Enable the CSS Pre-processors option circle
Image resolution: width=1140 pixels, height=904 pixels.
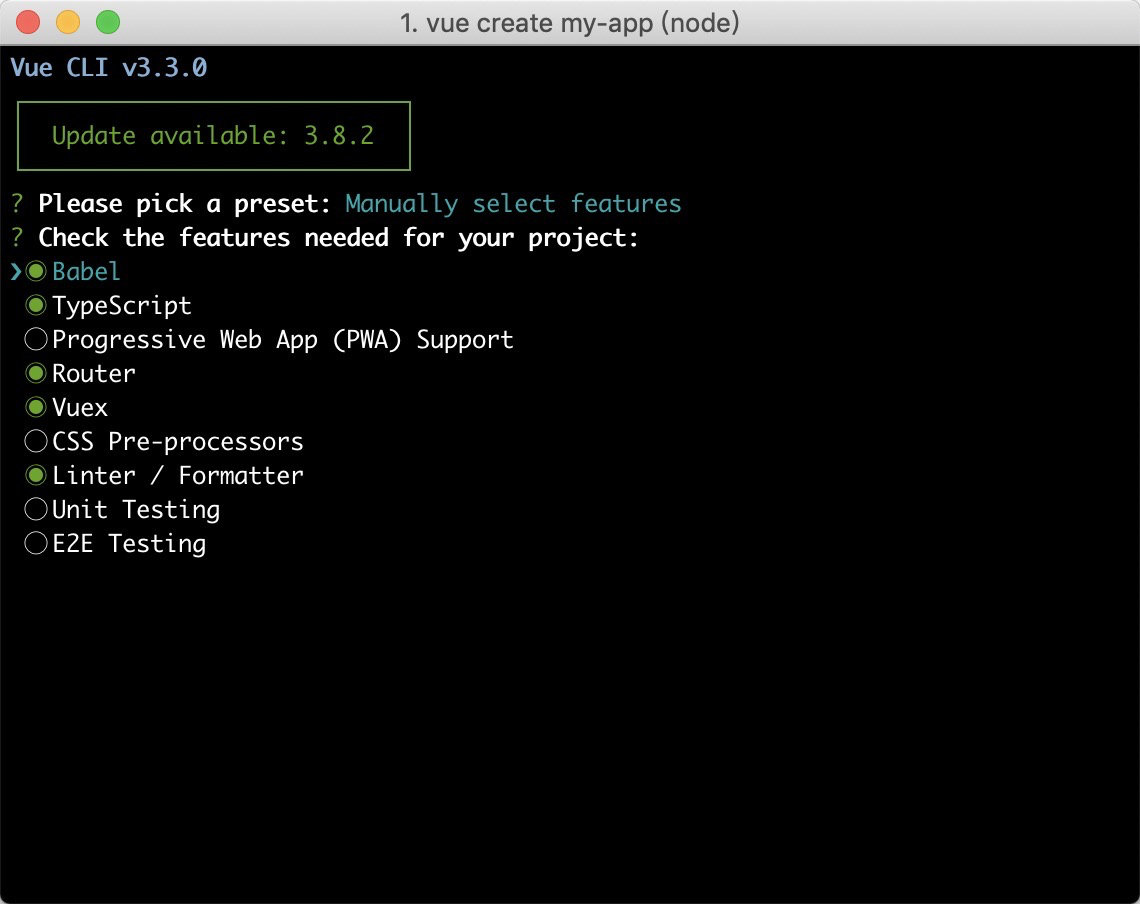[x=37, y=441]
